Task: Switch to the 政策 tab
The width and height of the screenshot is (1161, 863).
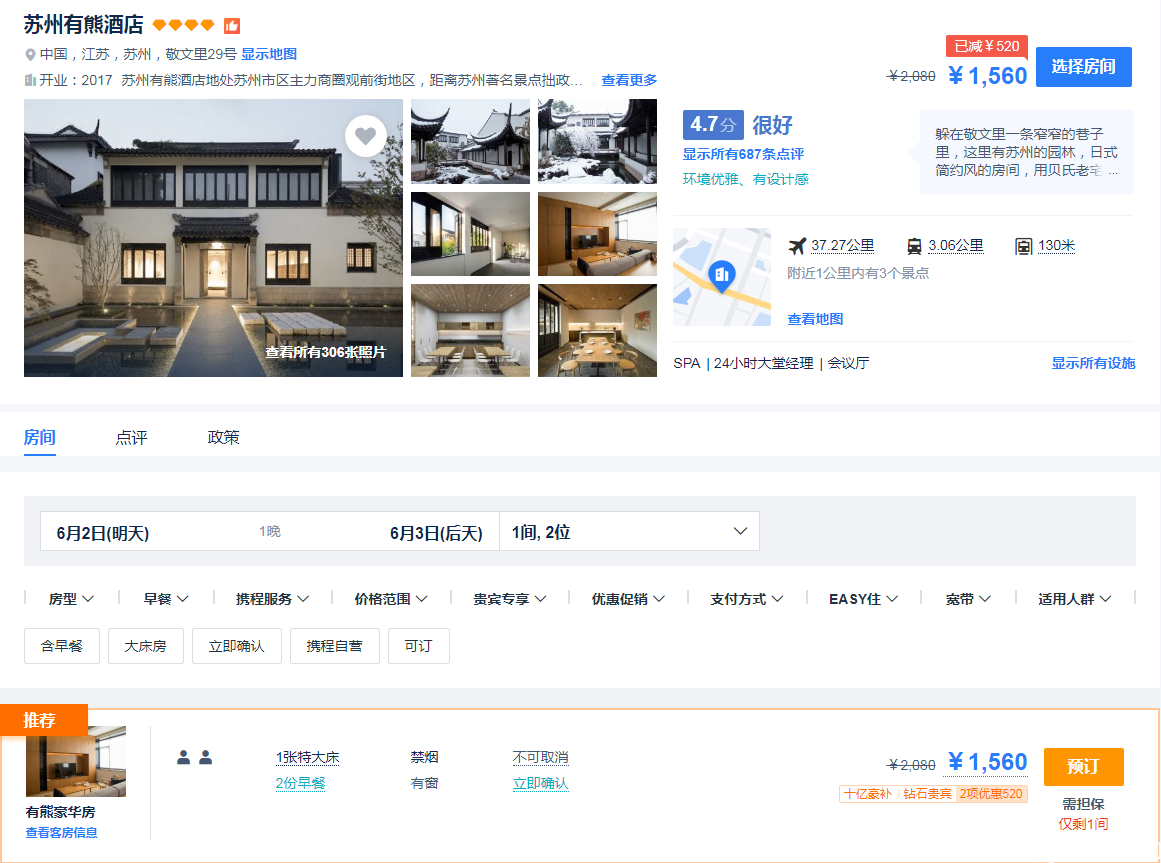Action: click(224, 437)
